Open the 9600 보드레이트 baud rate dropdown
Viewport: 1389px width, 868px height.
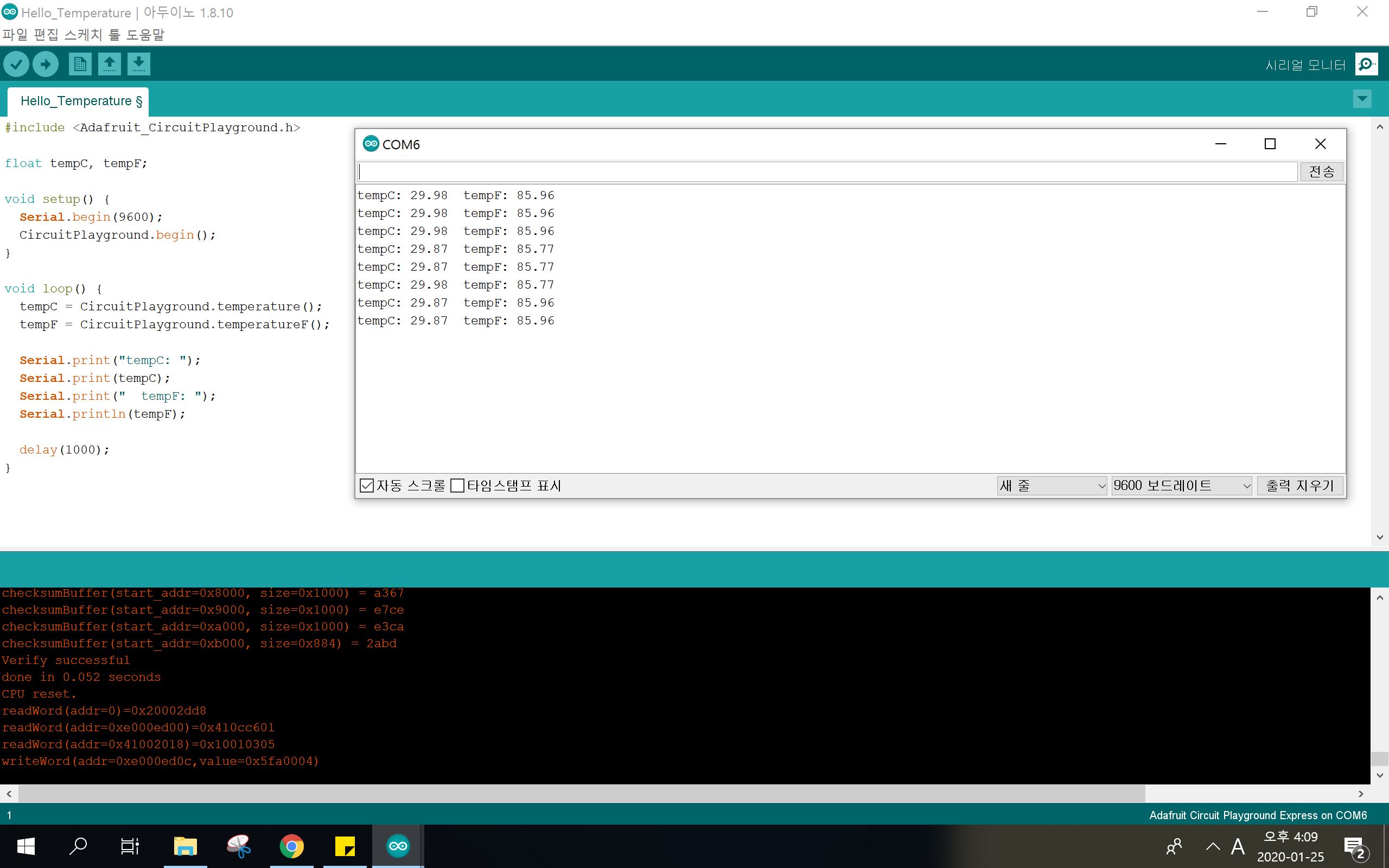[x=1181, y=486]
